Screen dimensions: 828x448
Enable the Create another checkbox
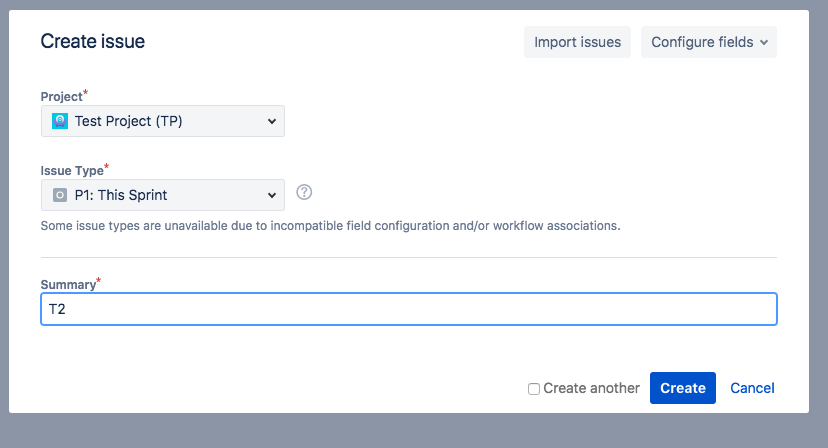point(534,389)
